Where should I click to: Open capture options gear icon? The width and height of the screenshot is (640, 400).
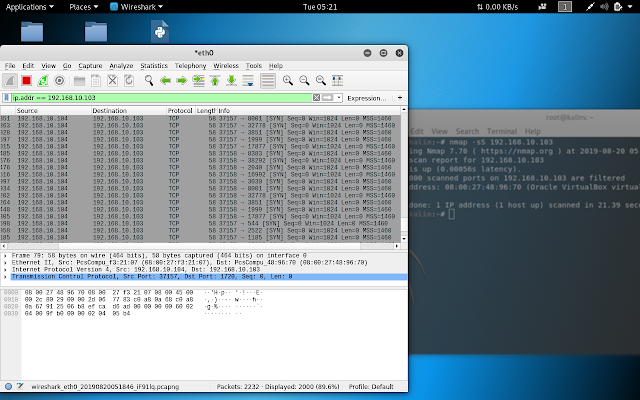click(60, 80)
